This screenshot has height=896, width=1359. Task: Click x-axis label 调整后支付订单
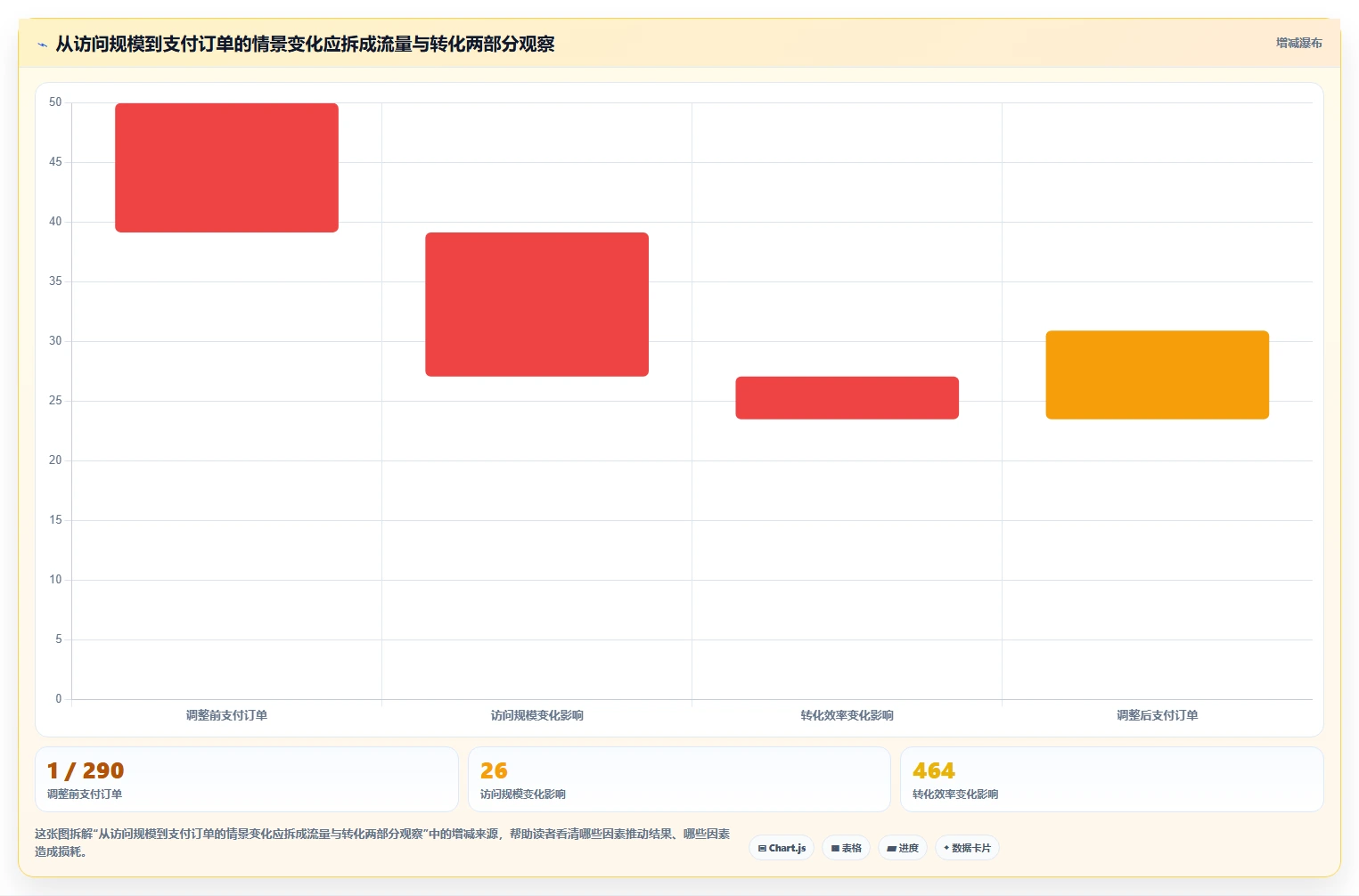coord(1157,715)
